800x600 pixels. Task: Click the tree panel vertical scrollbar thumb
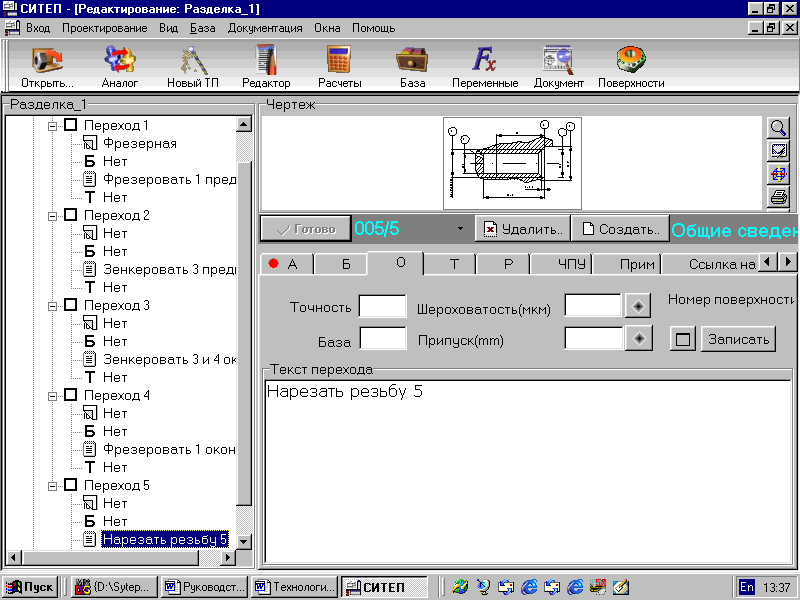point(245,334)
